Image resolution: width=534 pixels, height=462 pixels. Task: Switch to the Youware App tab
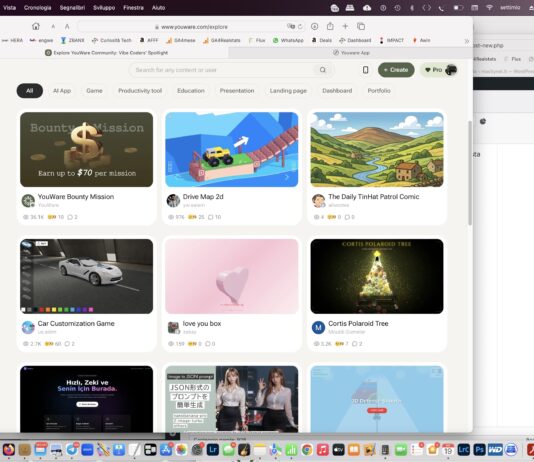coord(351,52)
